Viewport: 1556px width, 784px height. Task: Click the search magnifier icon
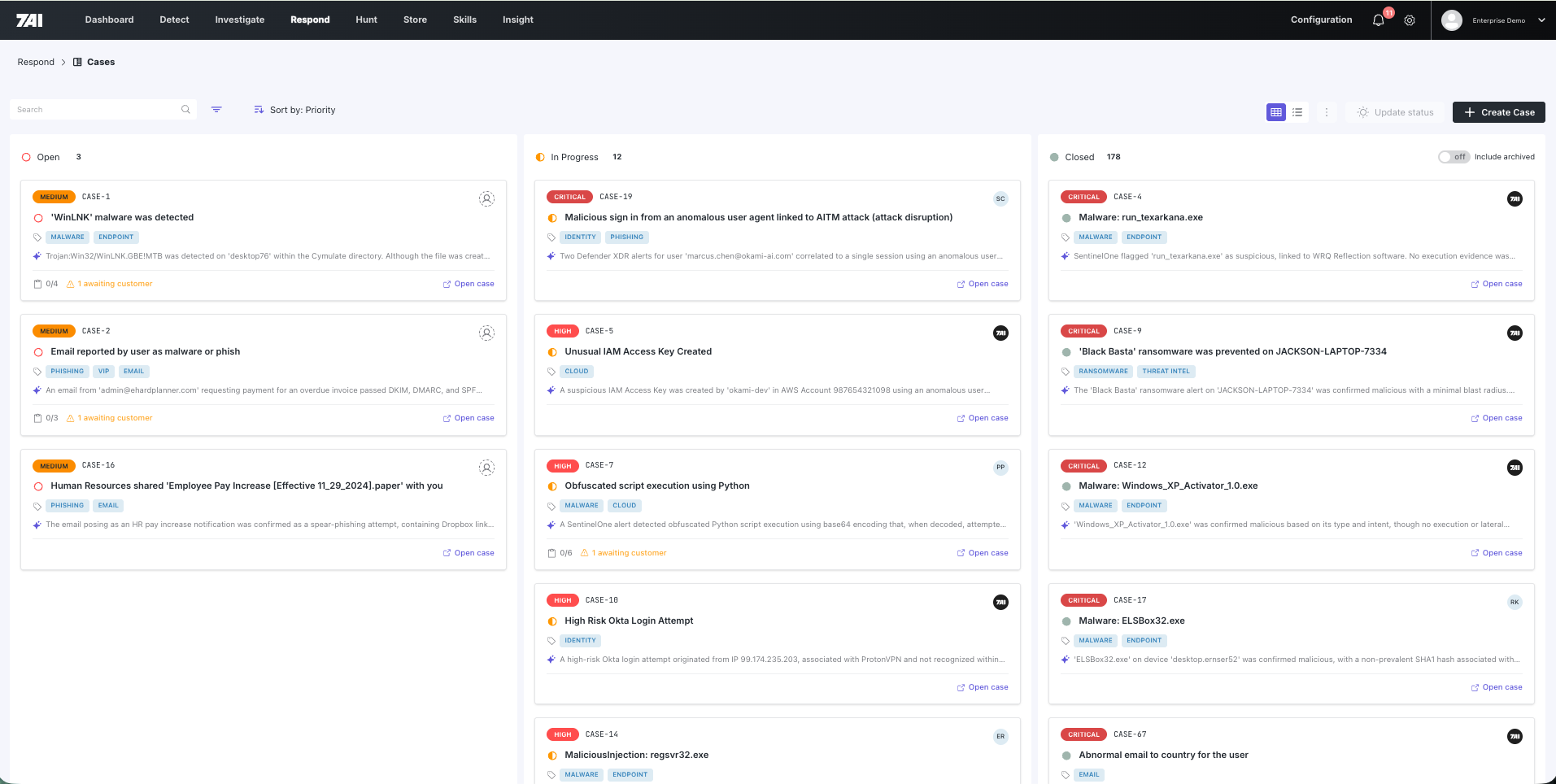(185, 110)
